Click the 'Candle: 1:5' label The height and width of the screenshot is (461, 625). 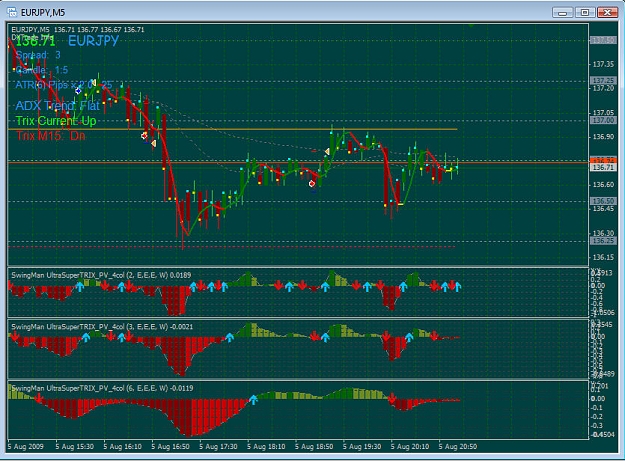tap(42, 70)
